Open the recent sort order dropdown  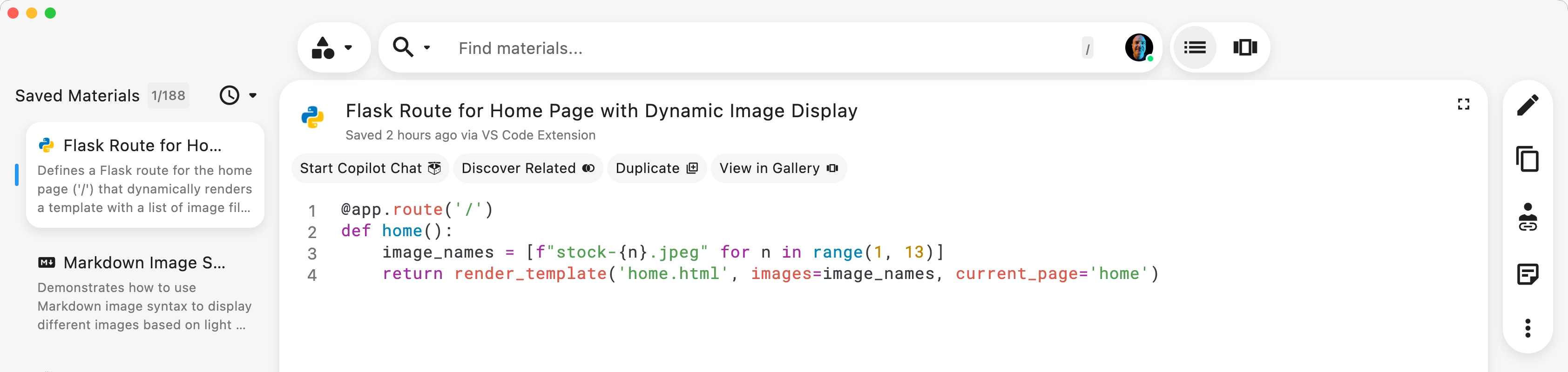click(x=238, y=95)
